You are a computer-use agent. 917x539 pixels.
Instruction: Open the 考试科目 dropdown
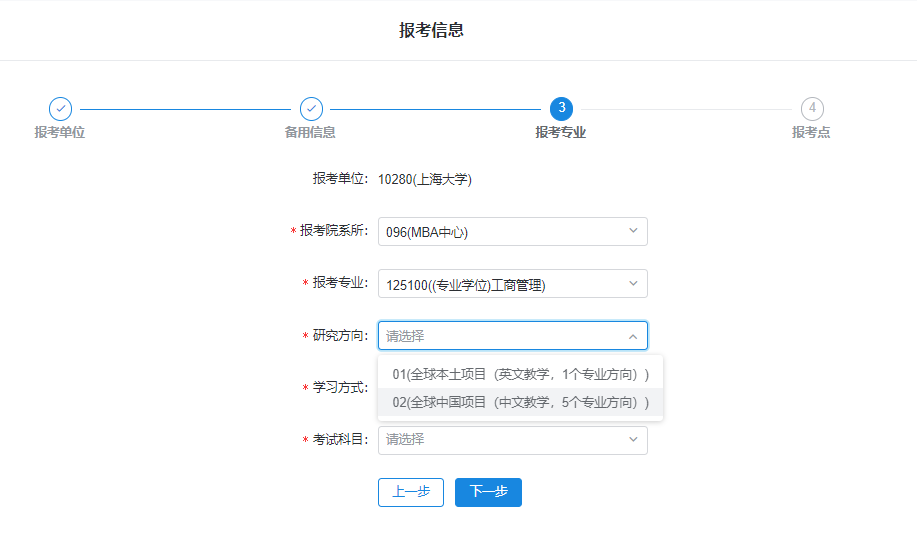(x=513, y=440)
